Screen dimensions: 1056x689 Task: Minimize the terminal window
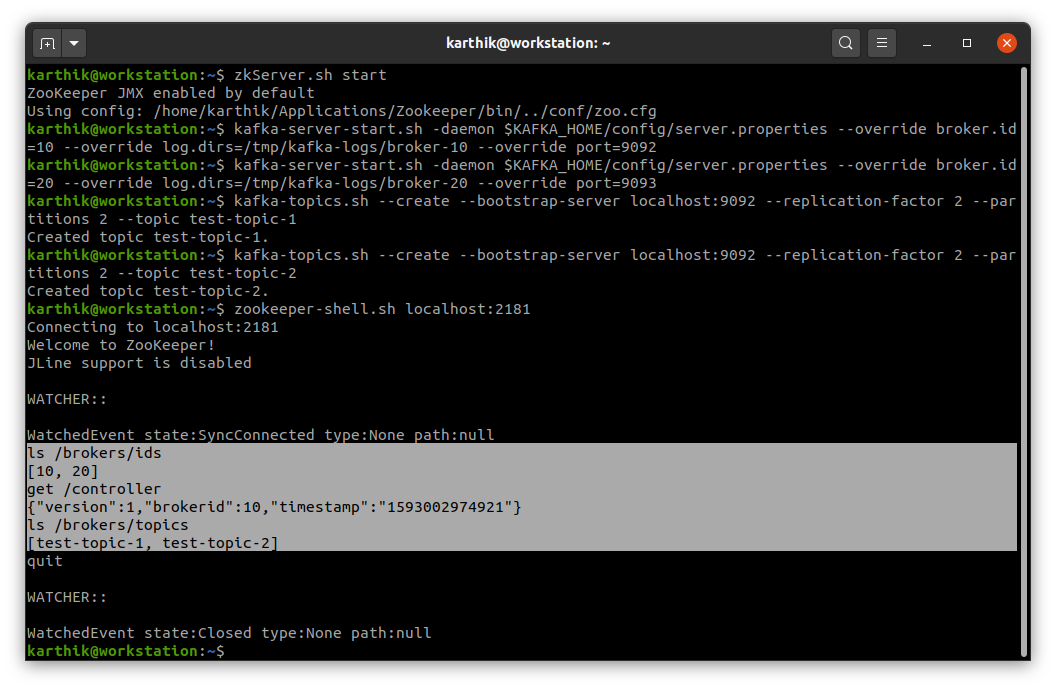point(927,44)
